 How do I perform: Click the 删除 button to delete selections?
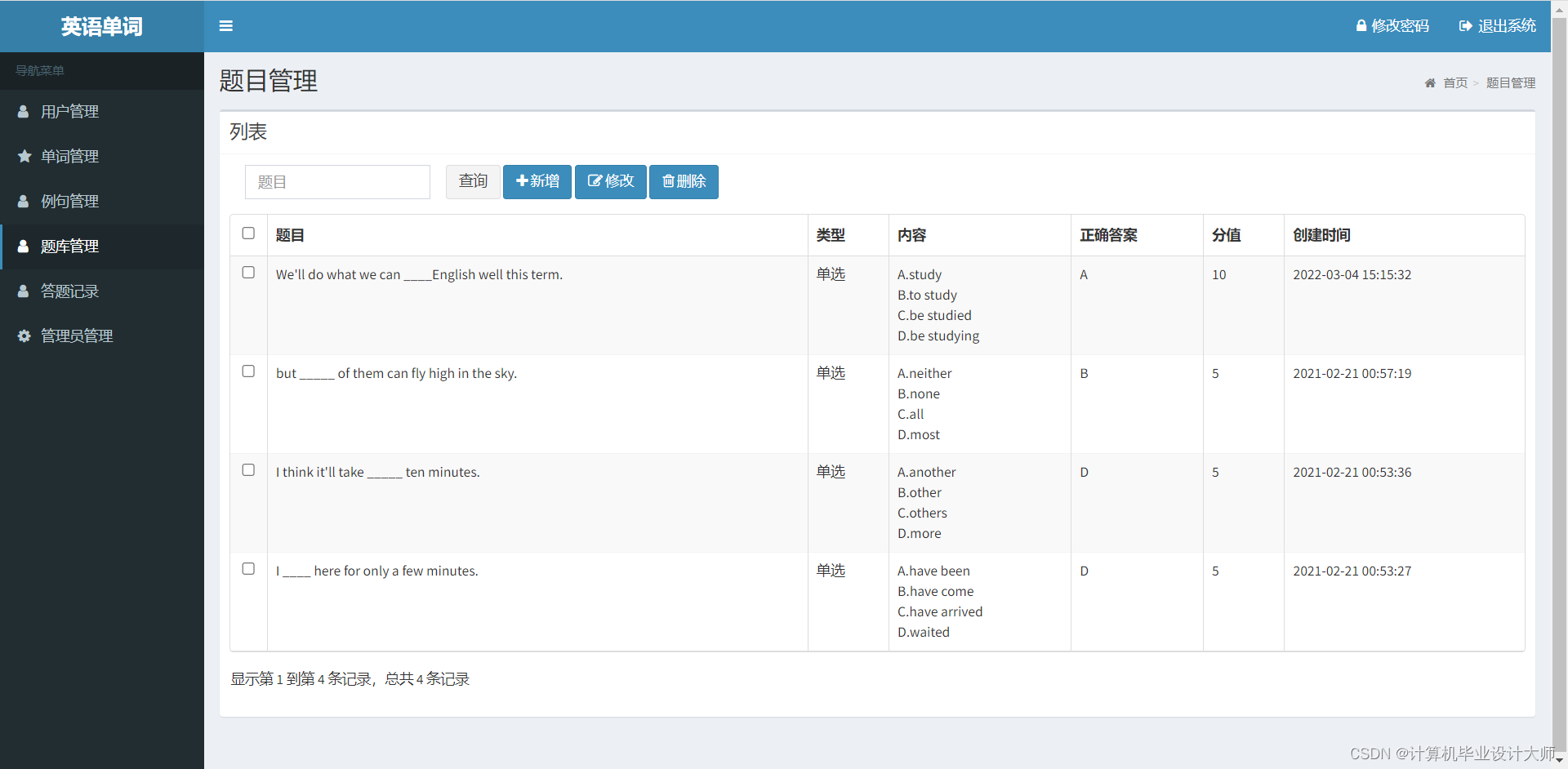point(684,181)
